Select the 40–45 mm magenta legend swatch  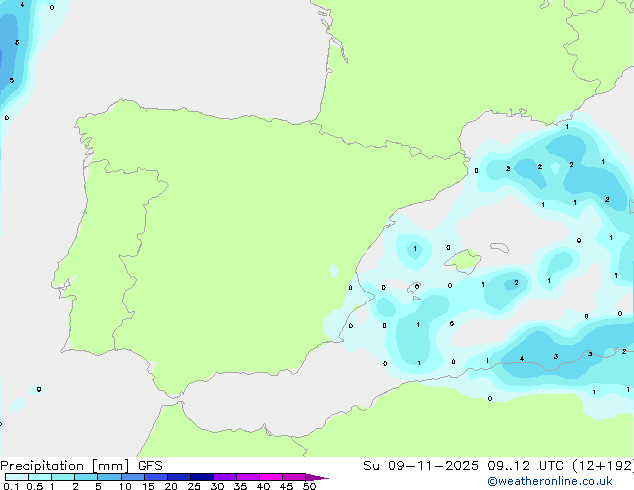[x=271, y=477]
